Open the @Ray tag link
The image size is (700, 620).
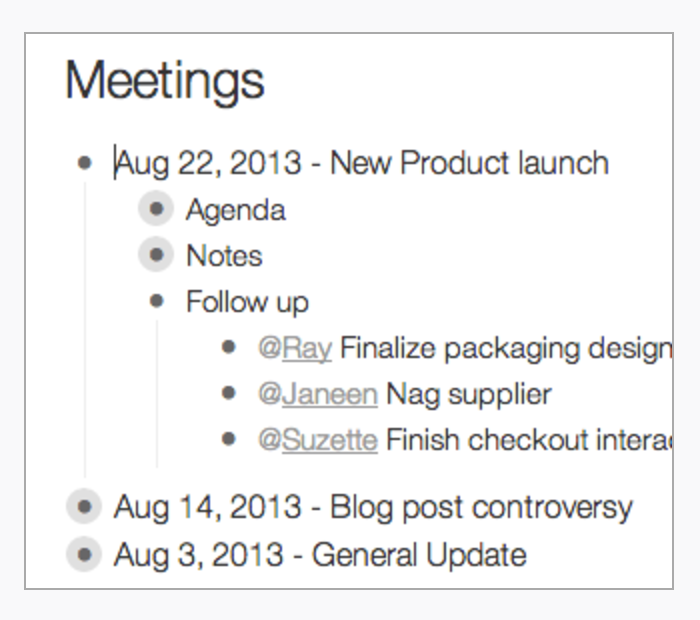pos(295,349)
